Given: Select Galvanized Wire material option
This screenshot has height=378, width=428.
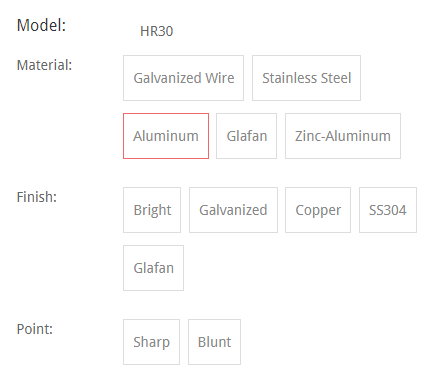Looking at the screenshot, I should (183, 78).
